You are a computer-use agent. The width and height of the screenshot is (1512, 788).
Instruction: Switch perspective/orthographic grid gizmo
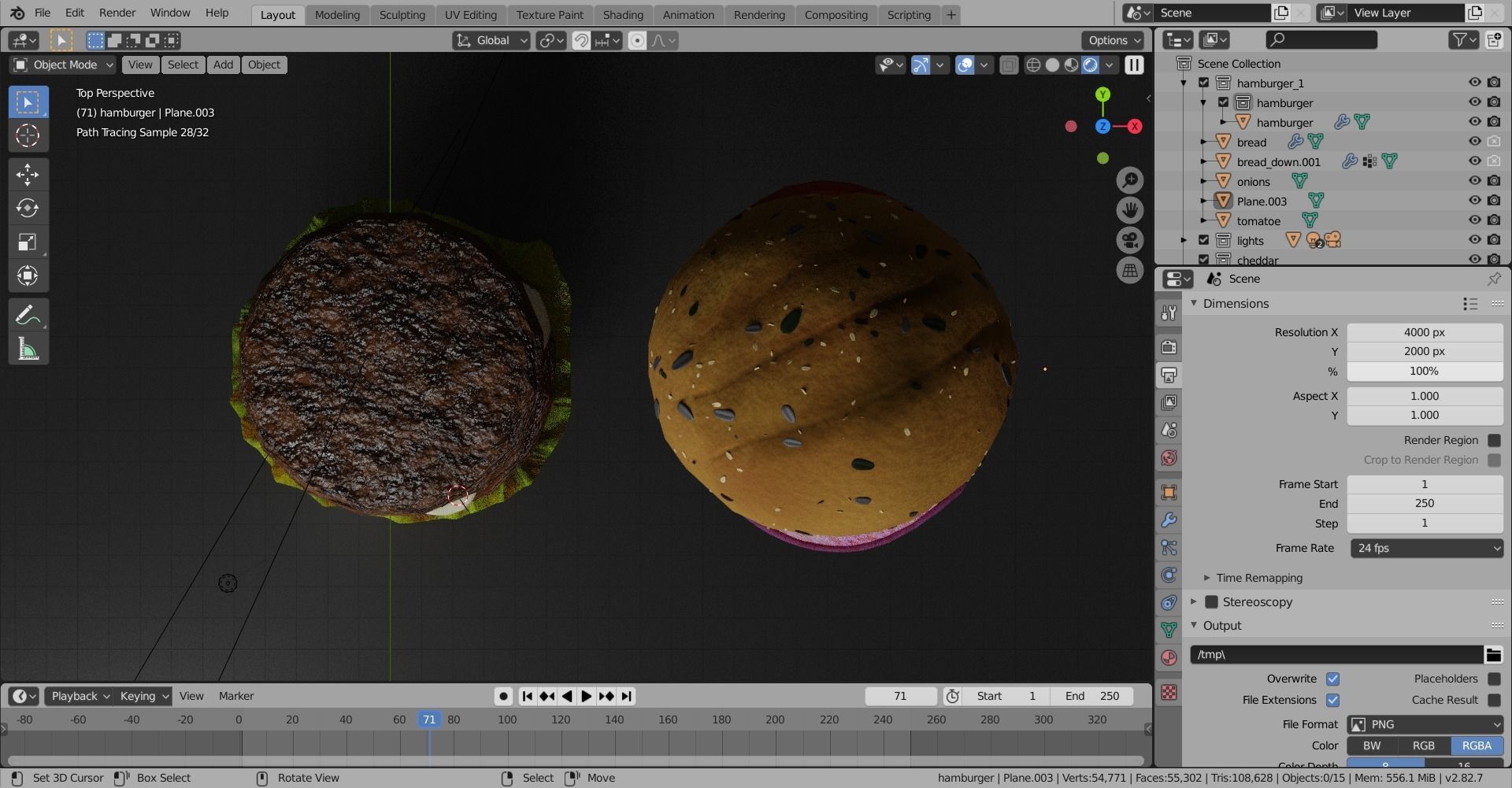[x=1130, y=270]
